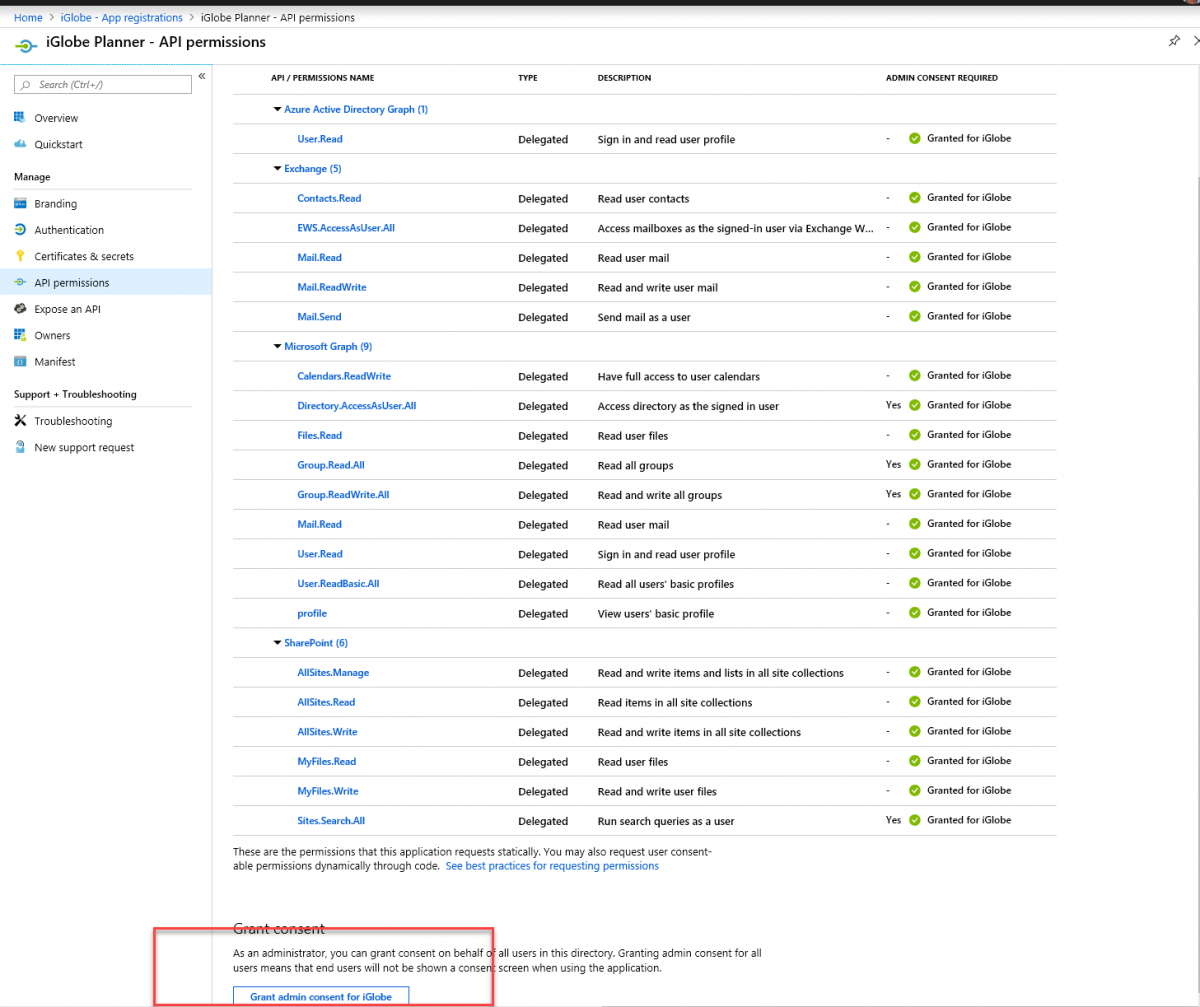Open iGlobe - App registrations breadcrumb link
This screenshot has width=1200, height=1007.
[x=122, y=18]
